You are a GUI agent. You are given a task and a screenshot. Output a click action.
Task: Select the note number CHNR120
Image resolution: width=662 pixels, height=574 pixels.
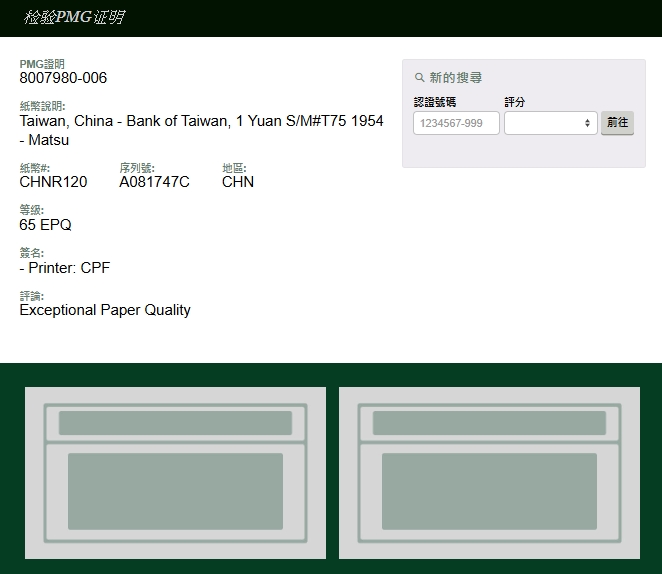(x=53, y=182)
